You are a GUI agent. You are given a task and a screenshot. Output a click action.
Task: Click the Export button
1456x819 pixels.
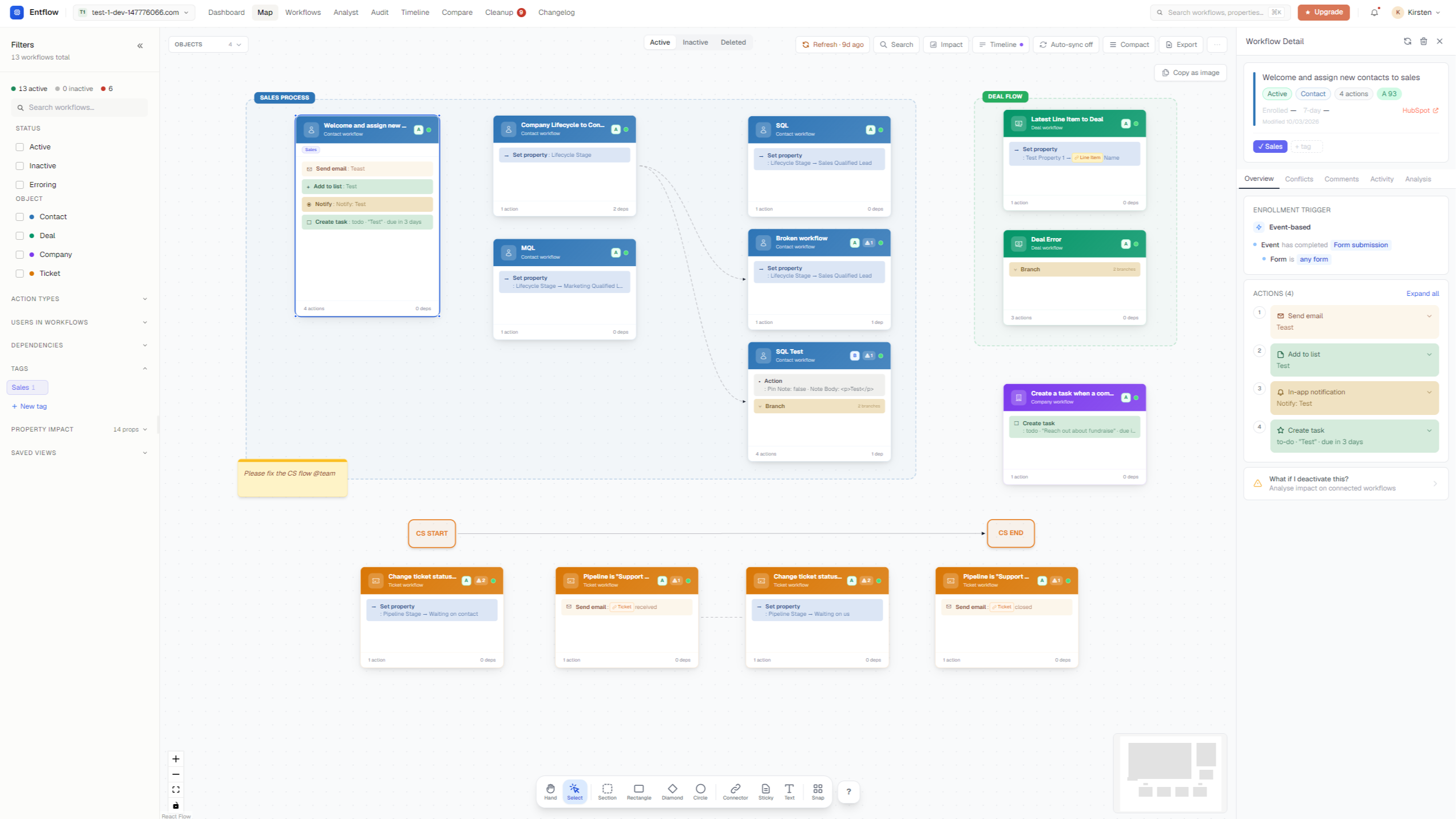point(1181,45)
